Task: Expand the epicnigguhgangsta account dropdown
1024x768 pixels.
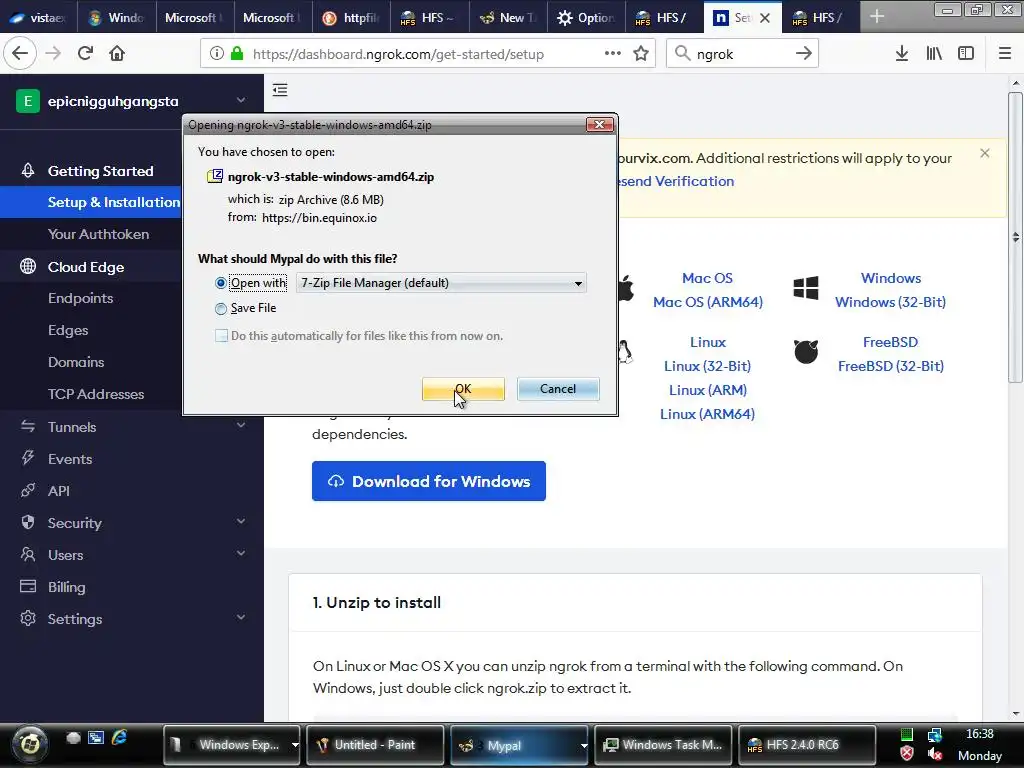Action: pyautogui.click(x=241, y=101)
